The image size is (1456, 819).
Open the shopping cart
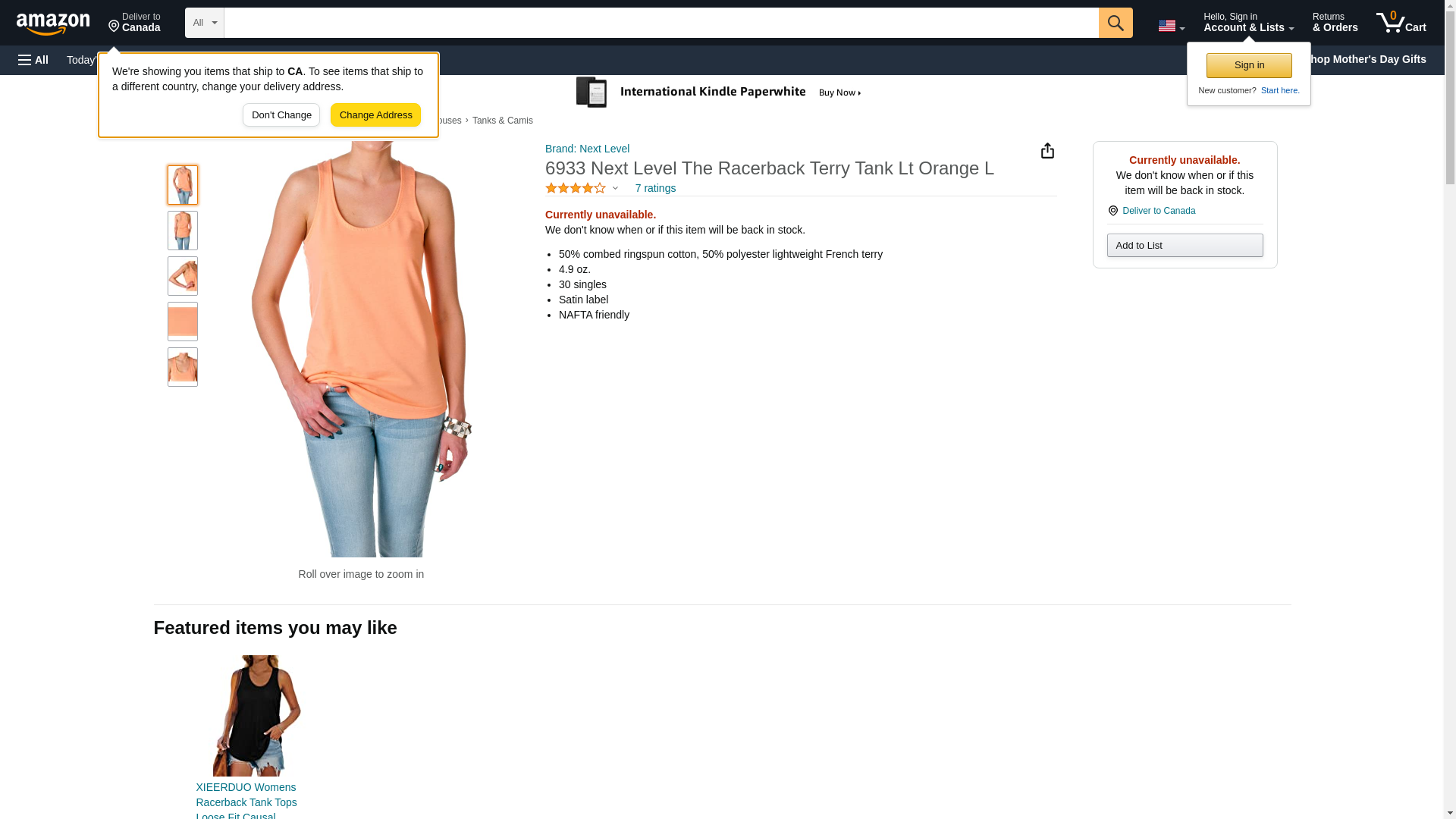coord(1401,23)
